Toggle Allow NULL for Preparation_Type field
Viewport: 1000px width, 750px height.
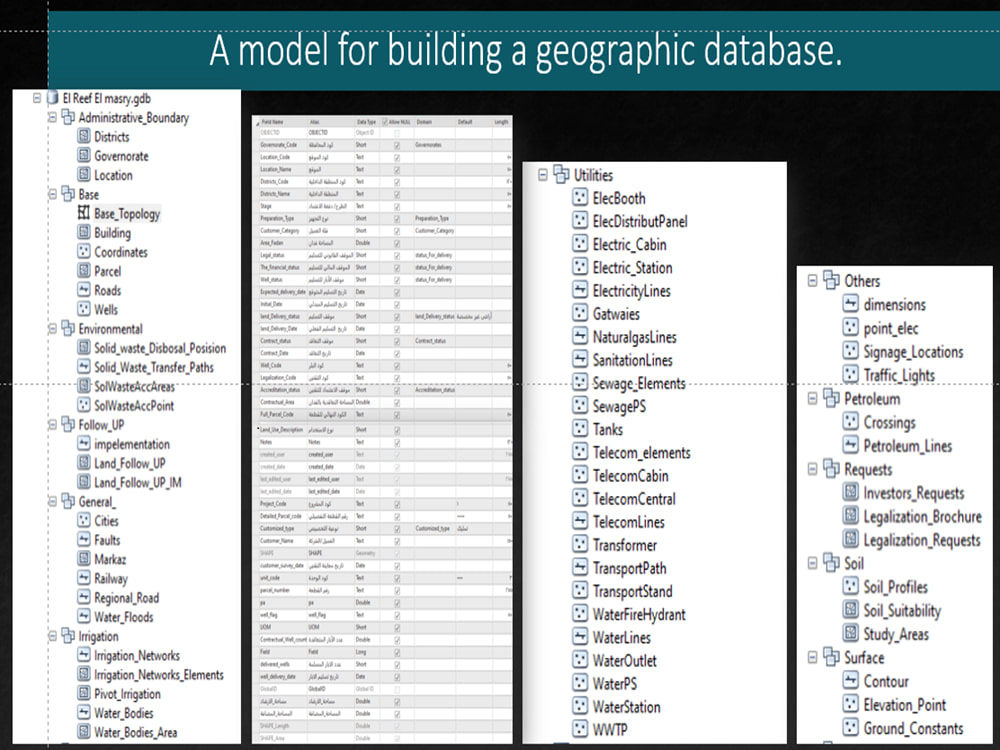tap(397, 219)
